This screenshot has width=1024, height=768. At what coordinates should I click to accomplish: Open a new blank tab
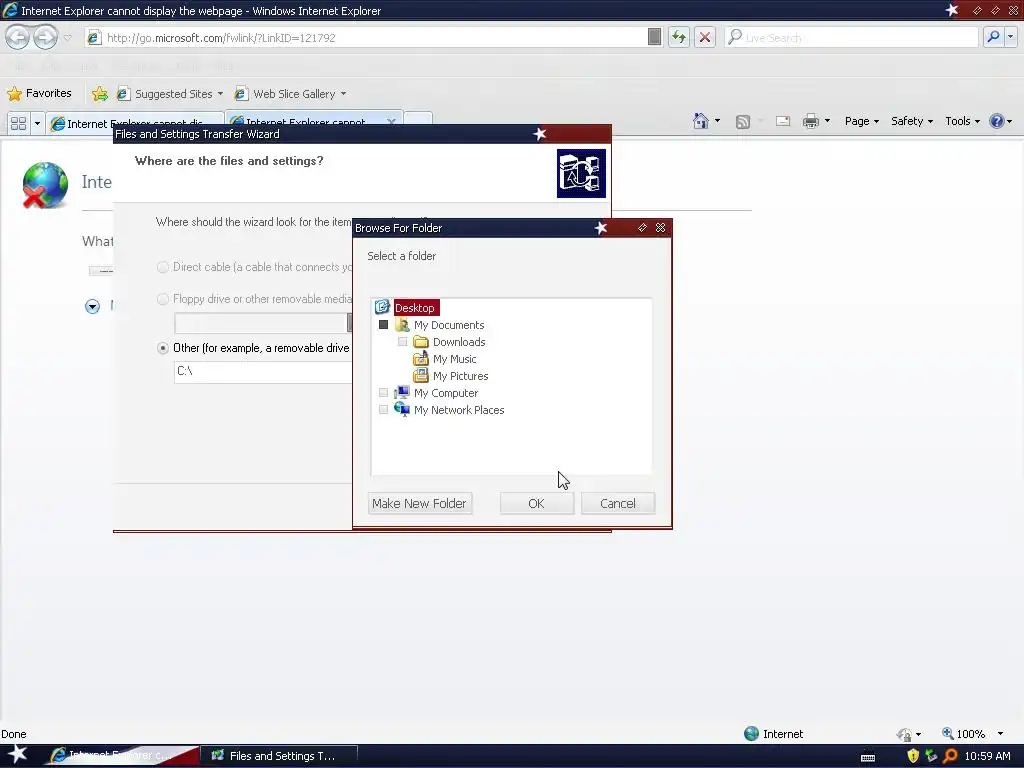418,120
